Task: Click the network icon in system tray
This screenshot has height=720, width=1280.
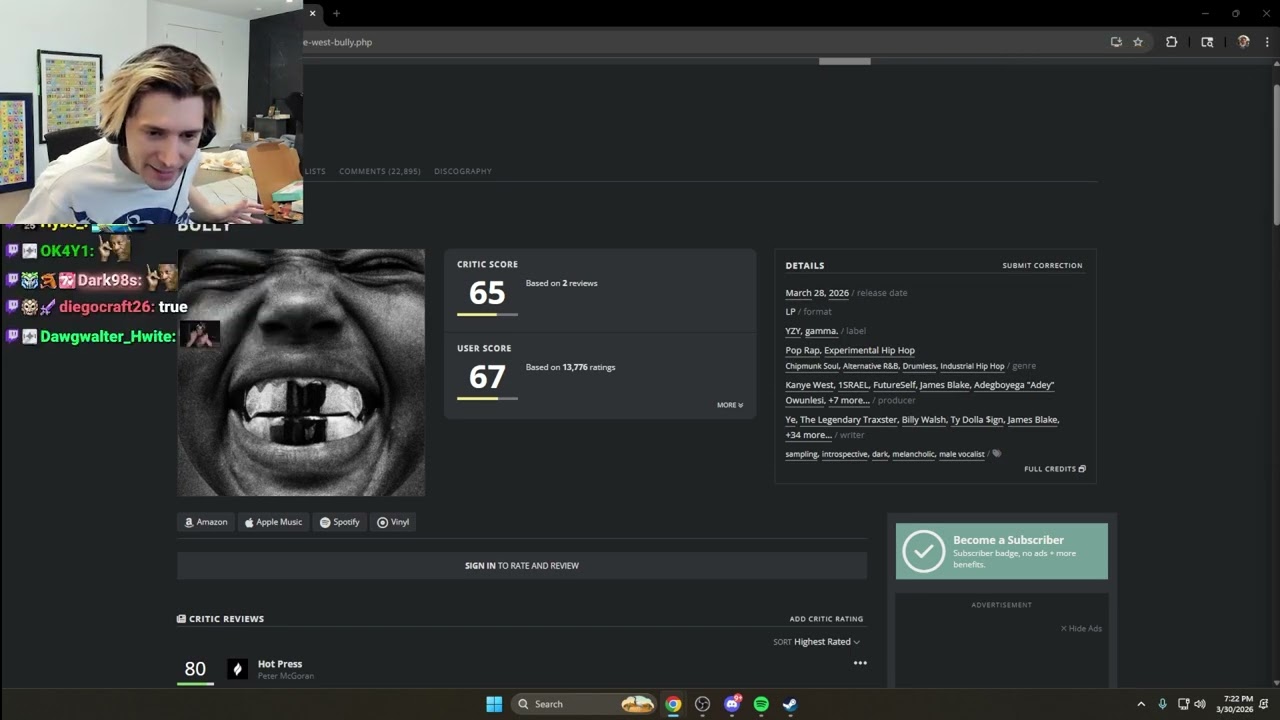Action: 1183,704
